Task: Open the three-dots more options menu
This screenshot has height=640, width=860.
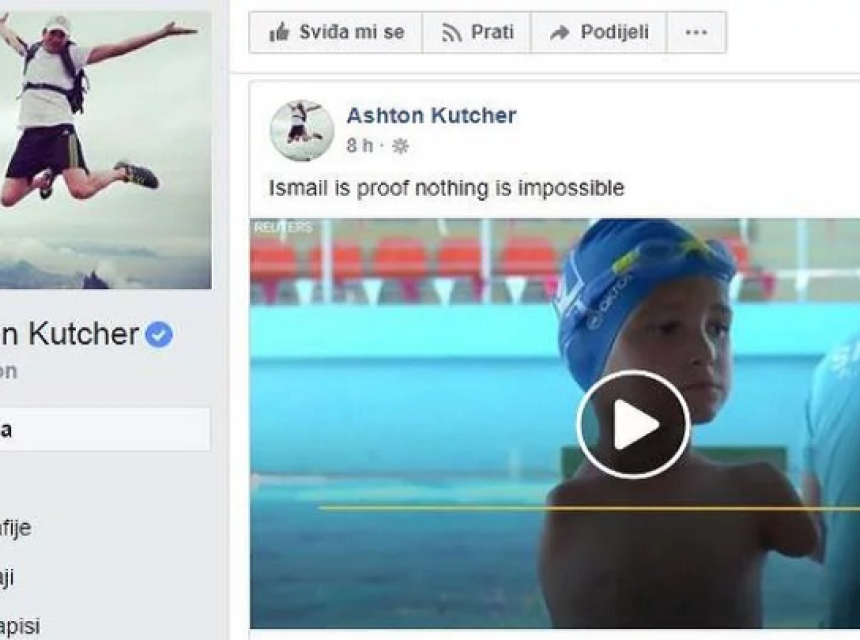Action: pyautogui.click(x=696, y=32)
